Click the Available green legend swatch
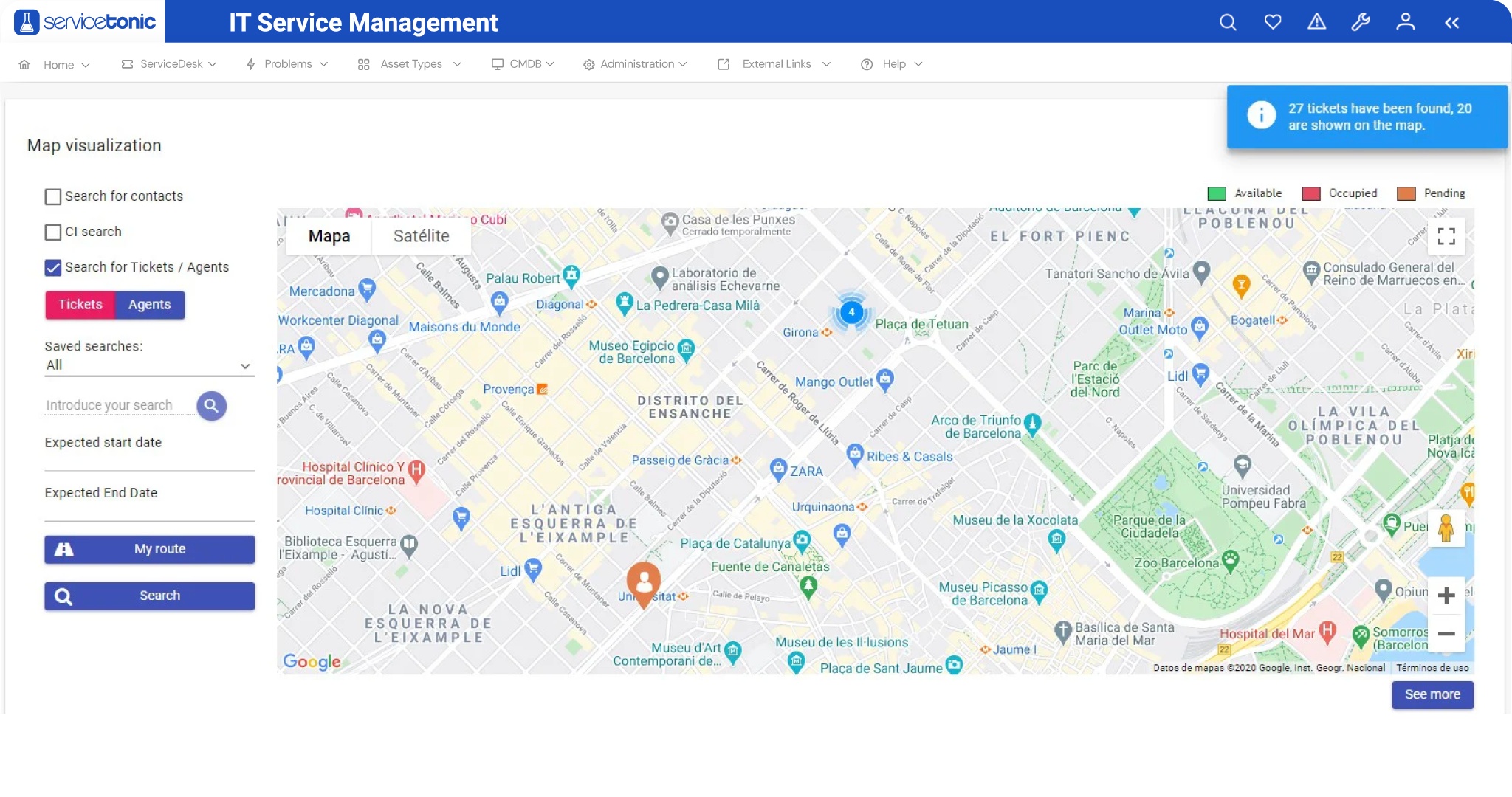Viewport: 1512px width, 797px height. pos(1217,193)
